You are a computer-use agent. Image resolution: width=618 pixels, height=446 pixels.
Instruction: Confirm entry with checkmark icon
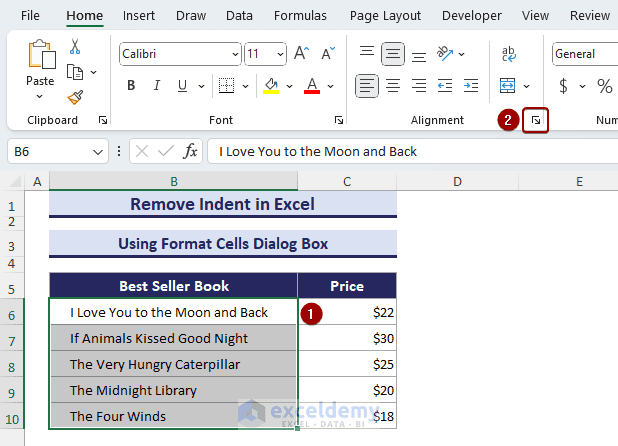(166, 151)
